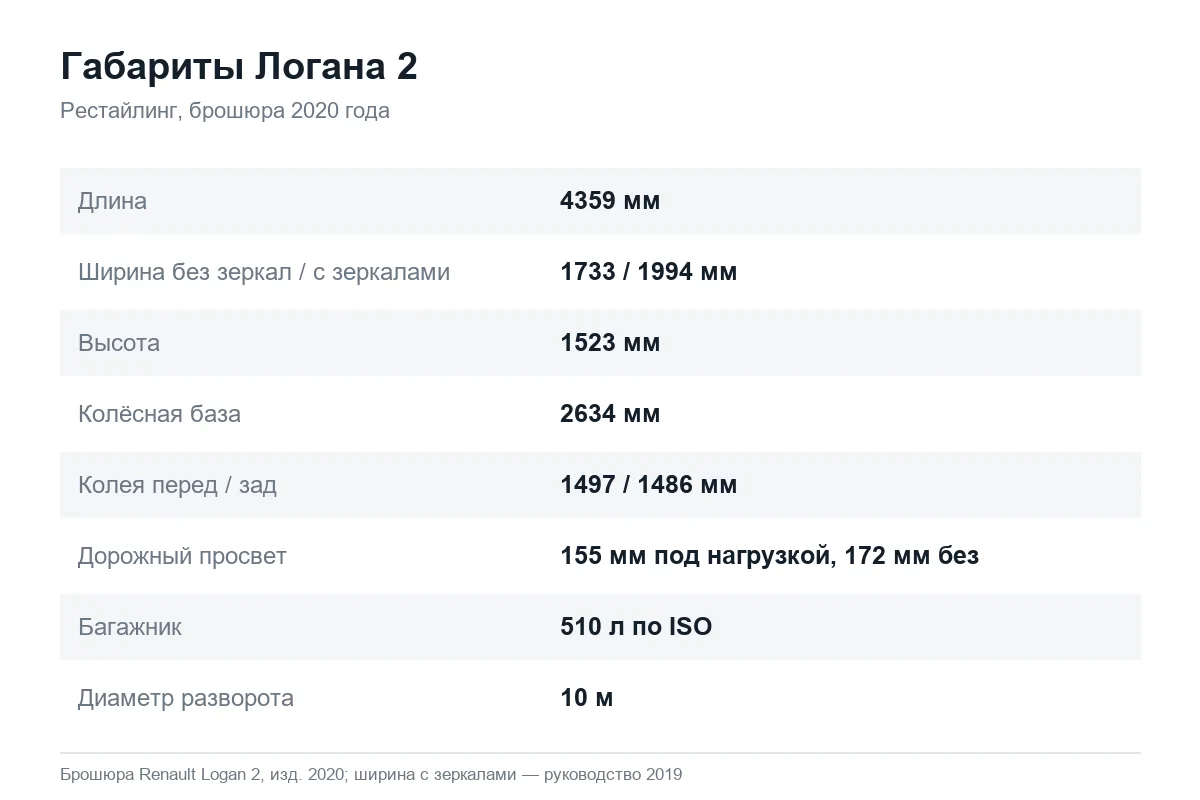Click the value '510 л по ISO'
Screen dimensions: 1200x800
[x=636, y=627]
